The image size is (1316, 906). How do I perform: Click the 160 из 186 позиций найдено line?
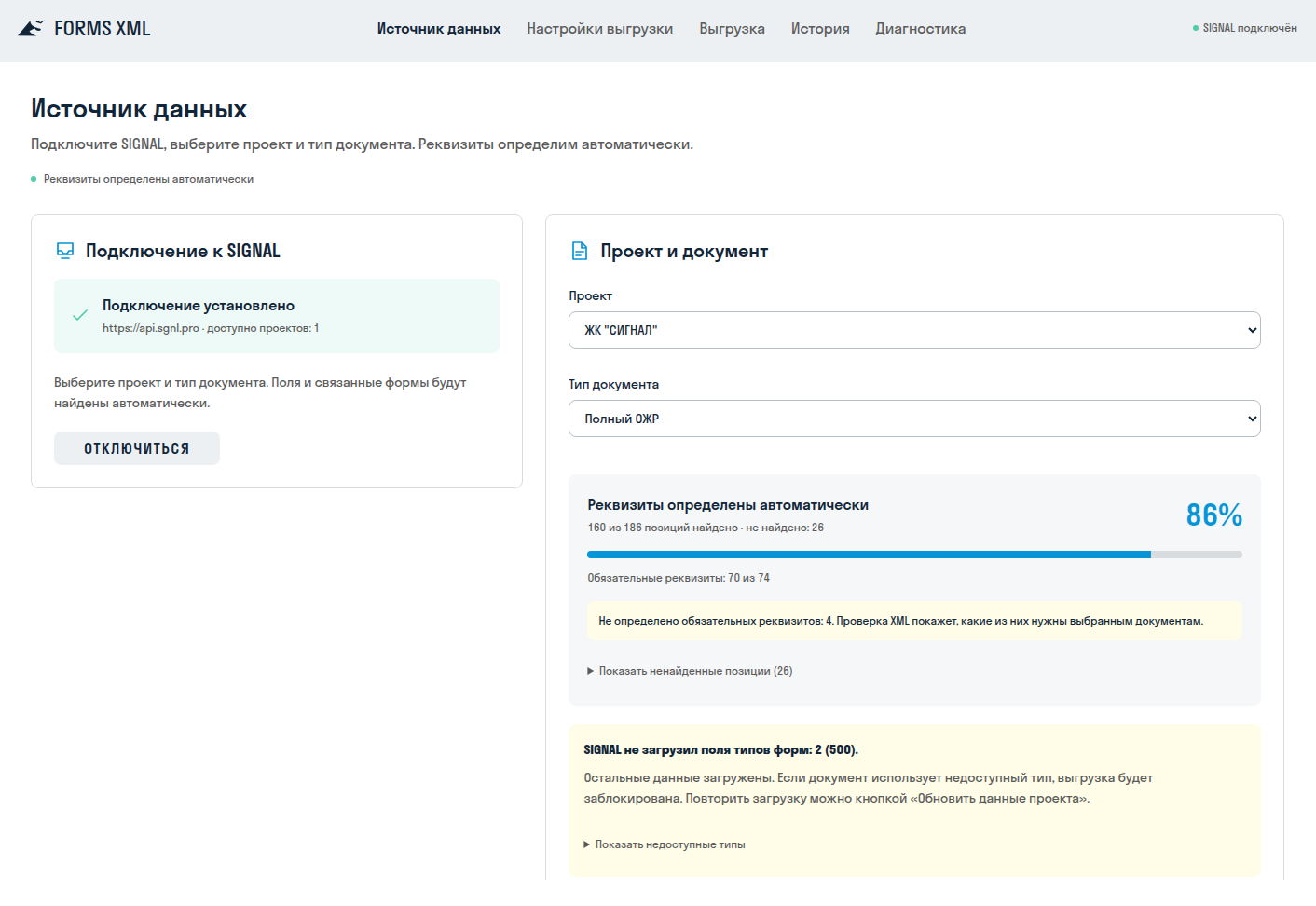pos(706,528)
